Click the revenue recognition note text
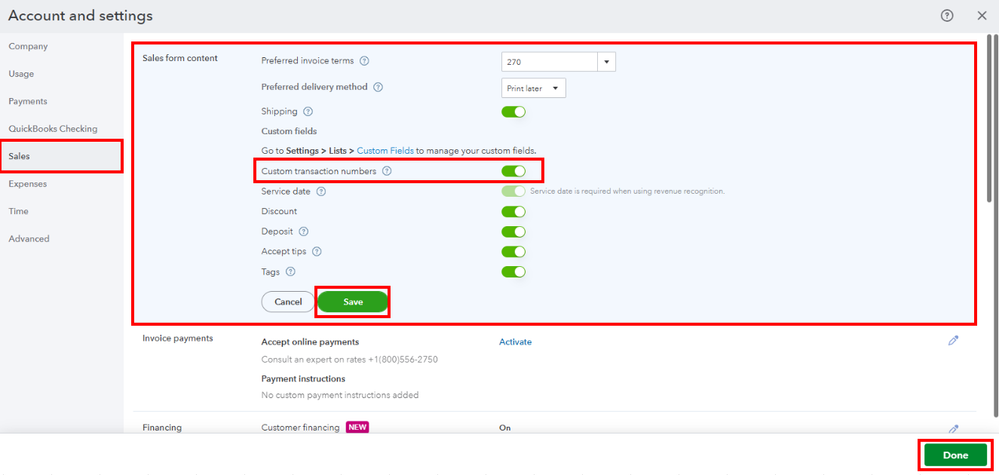999x475 pixels. pyautogui.click(x=628, y=191)
